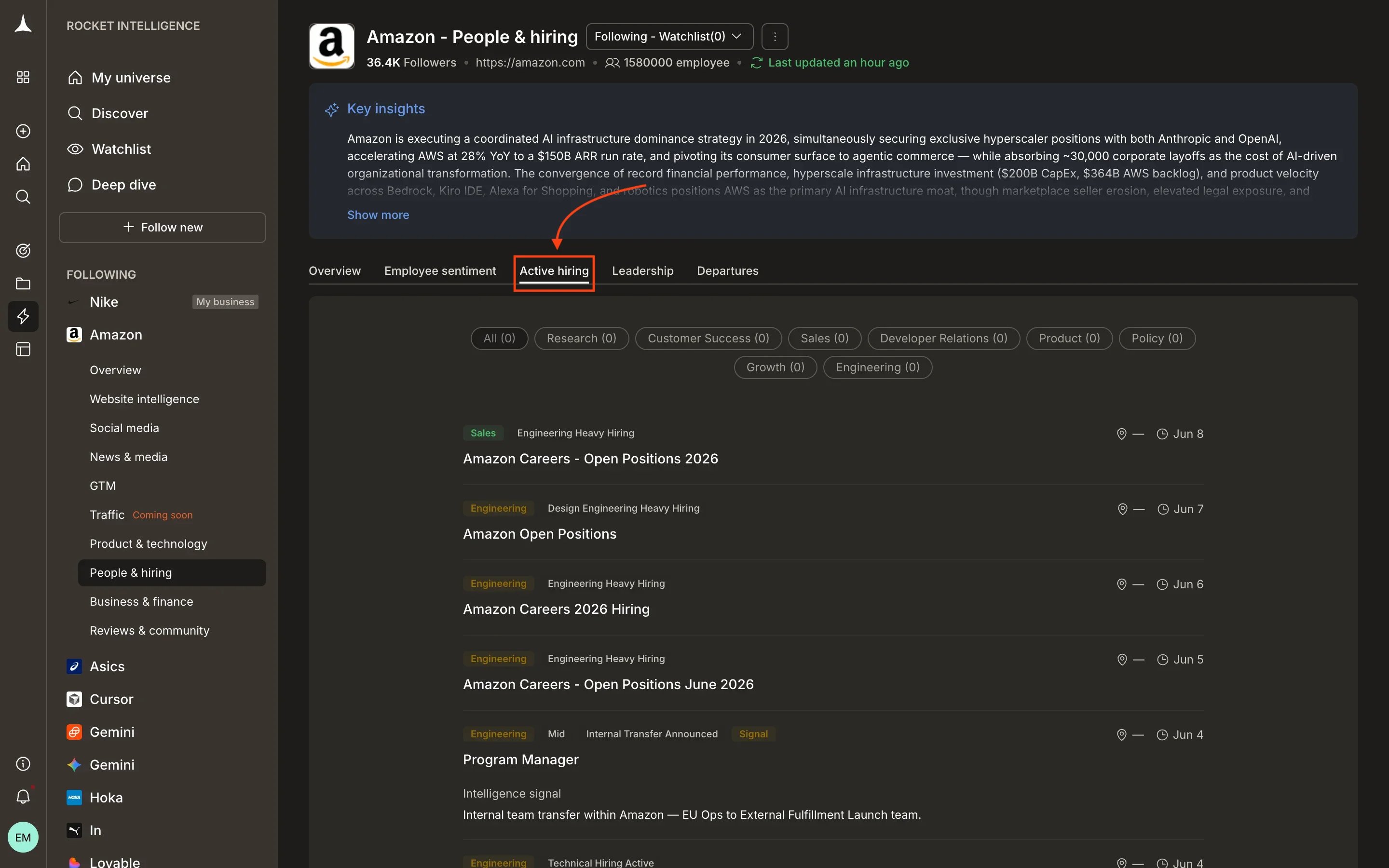Click the target icon in the left rail
Viewport: 1389px width, 868px height.
click(23, 251)
